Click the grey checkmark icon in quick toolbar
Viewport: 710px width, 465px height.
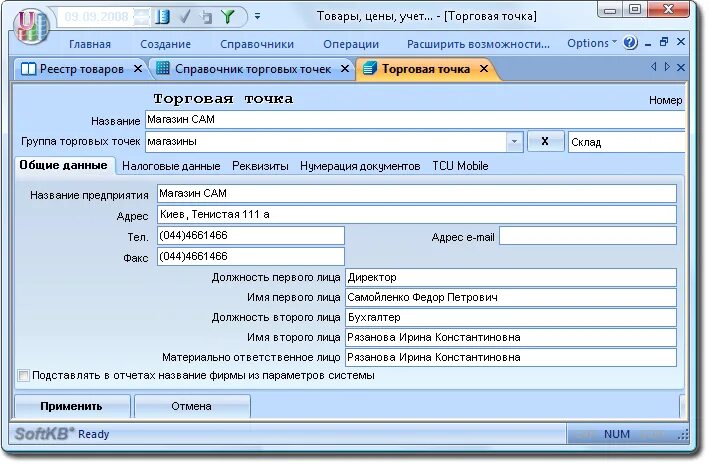pyautogui.click(x=185, y=17)
